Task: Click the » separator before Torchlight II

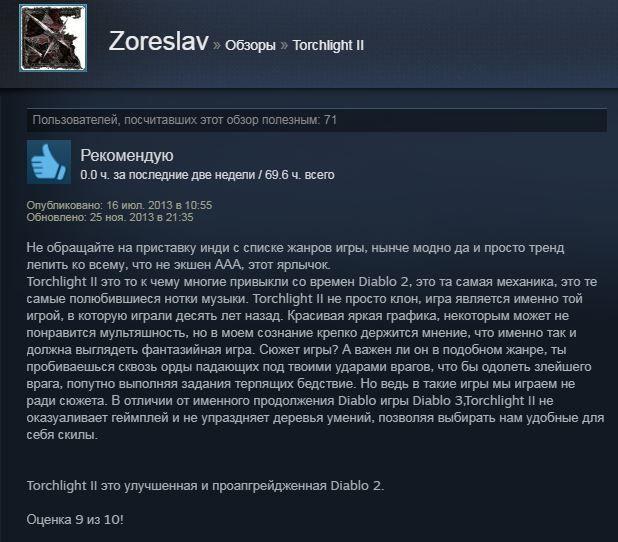Action: pyautogui.click(x=284, y=46)
